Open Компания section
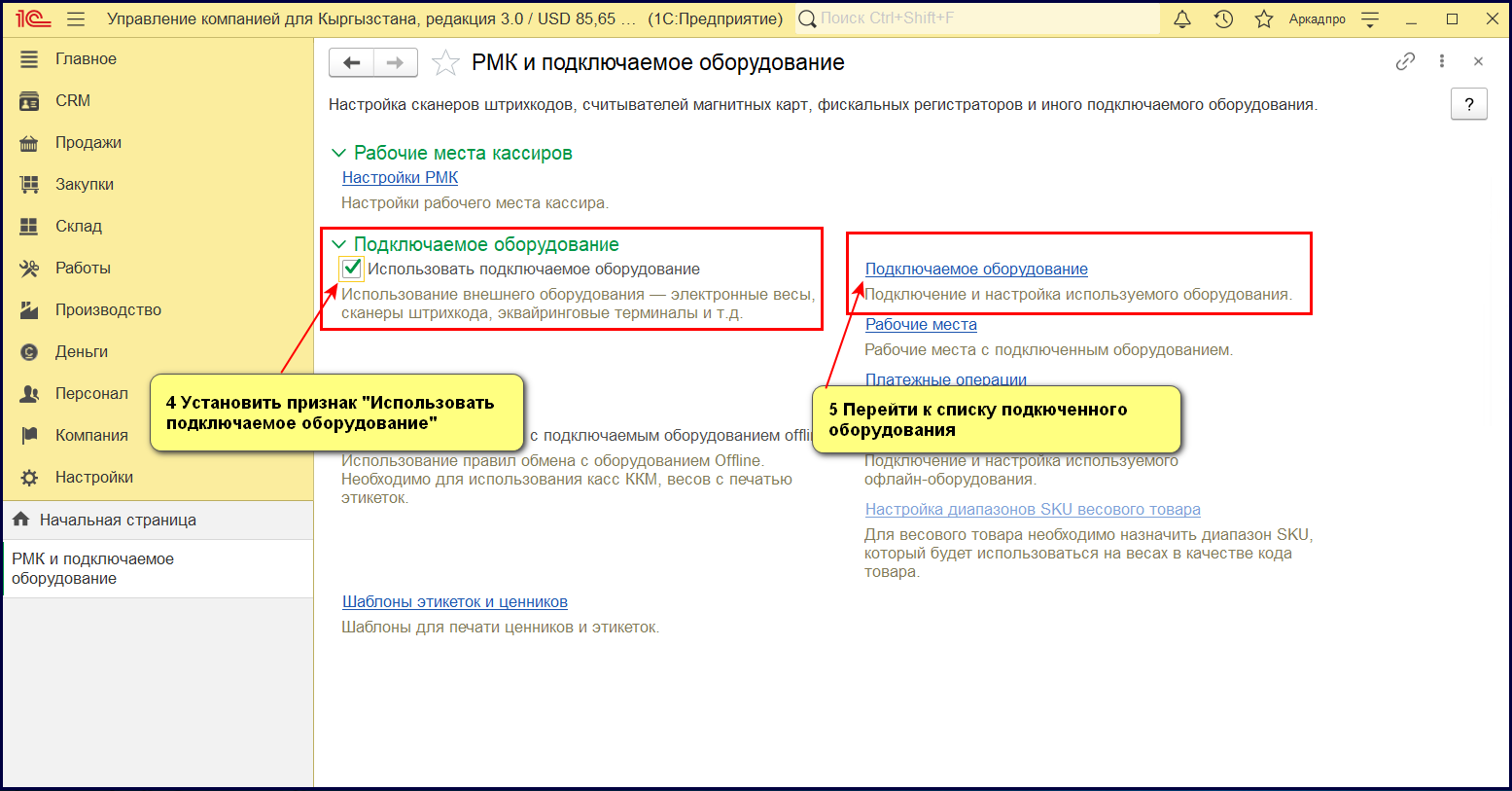1512x791 pixels. pyautogui.click(x=91, y=435)
